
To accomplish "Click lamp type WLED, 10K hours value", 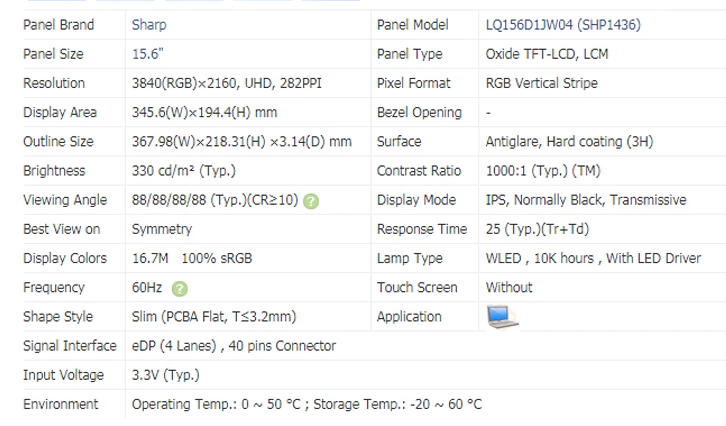I will pyautogui.click(x=594, y=258).
